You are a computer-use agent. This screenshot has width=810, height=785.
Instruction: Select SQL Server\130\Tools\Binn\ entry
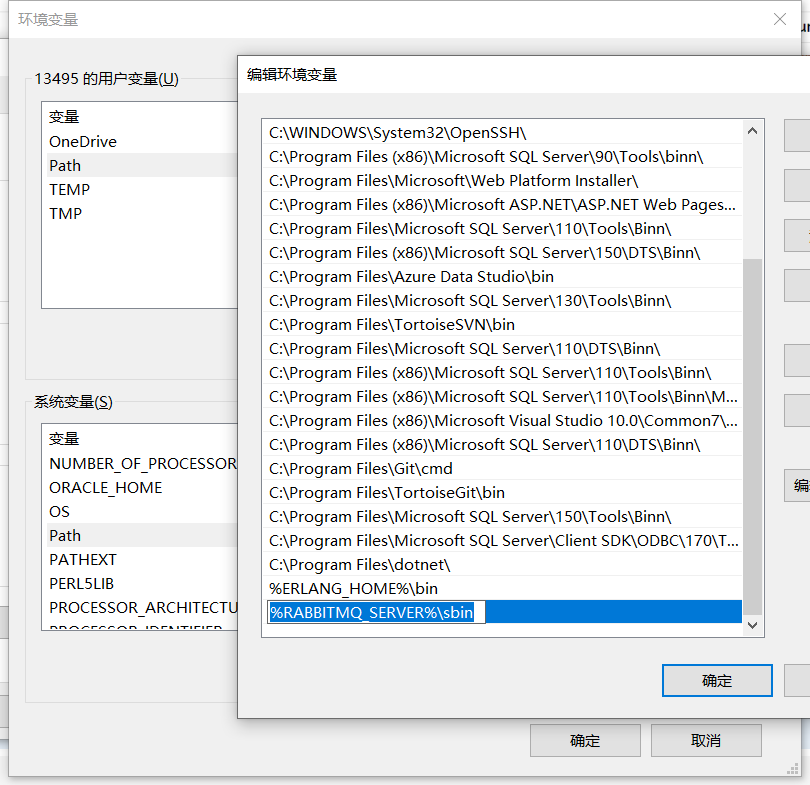(x=502, y=301)
